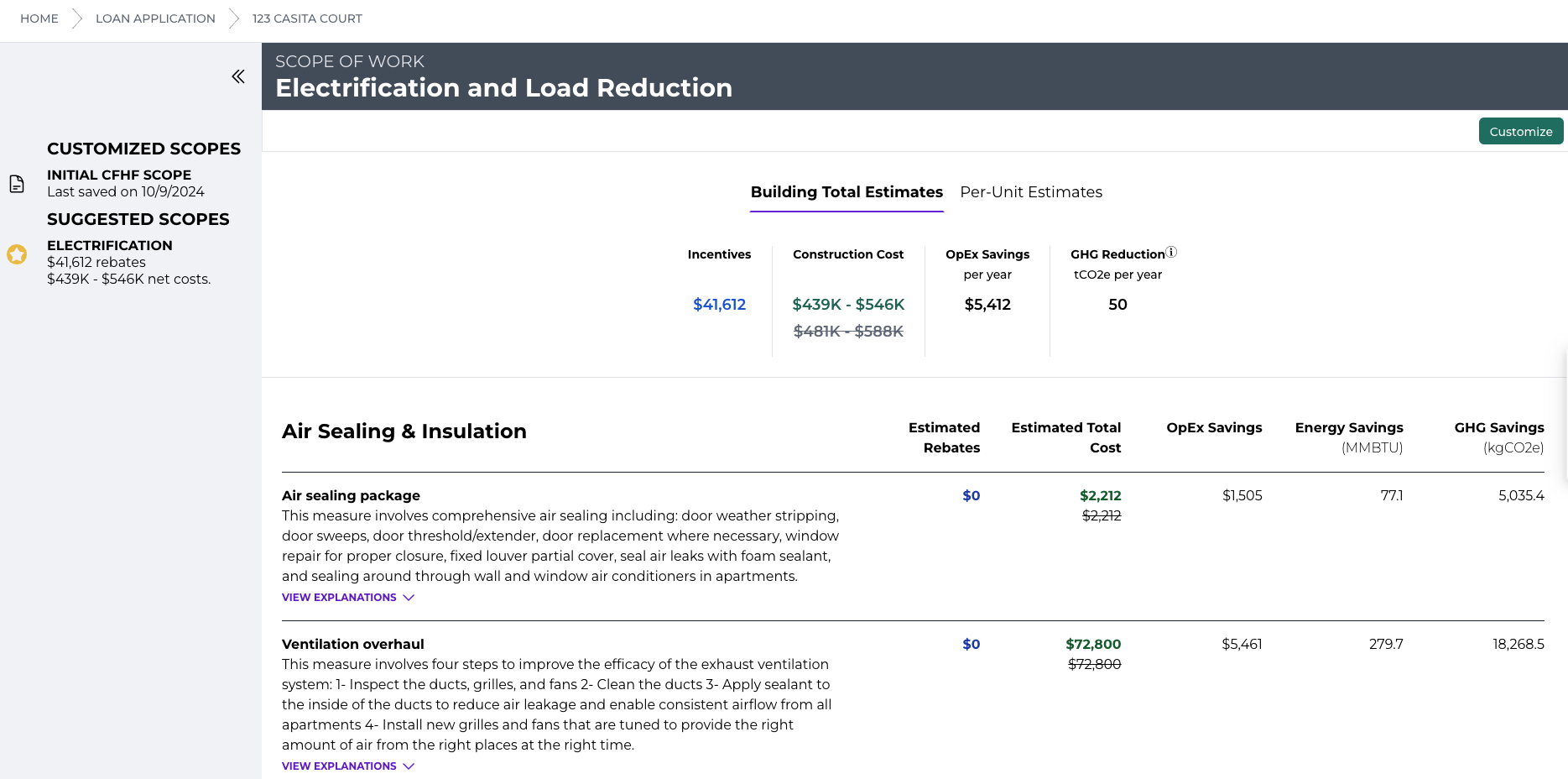This screenshot has width=1568, height=779.
Task: Click the $0 rebate for Air sealing package
Action: 971,496
